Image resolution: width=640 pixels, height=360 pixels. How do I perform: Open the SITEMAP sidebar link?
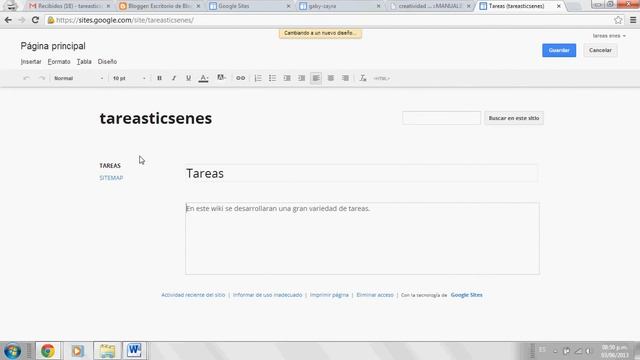111,178
